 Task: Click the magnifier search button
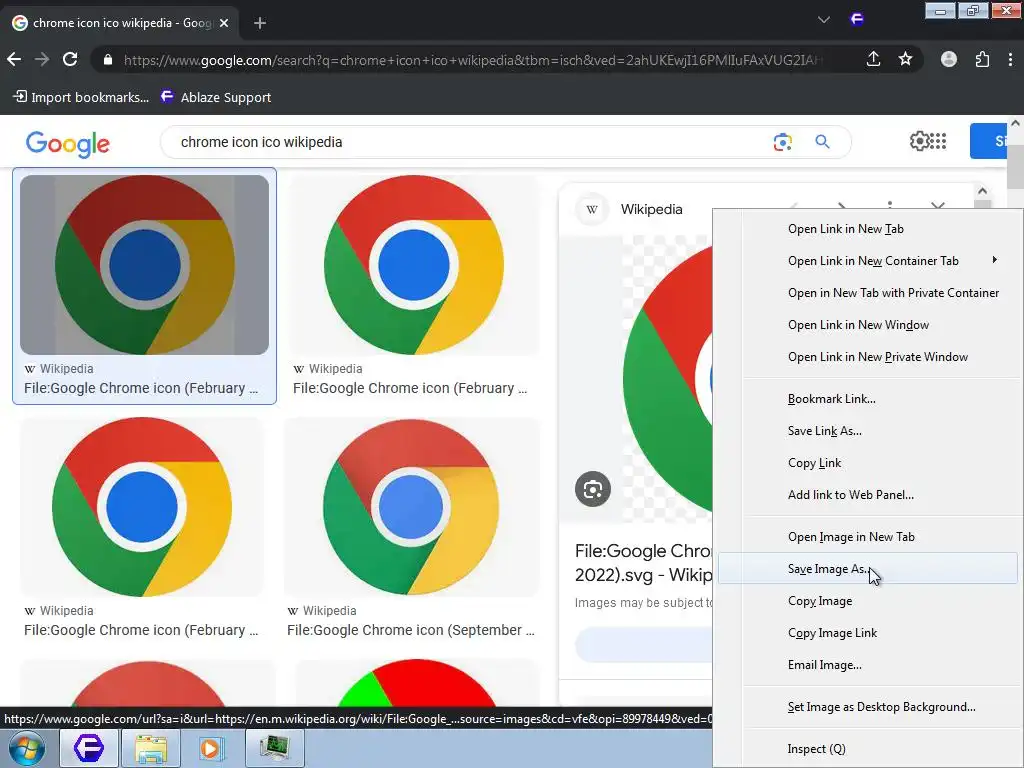(x=822, y=142)
